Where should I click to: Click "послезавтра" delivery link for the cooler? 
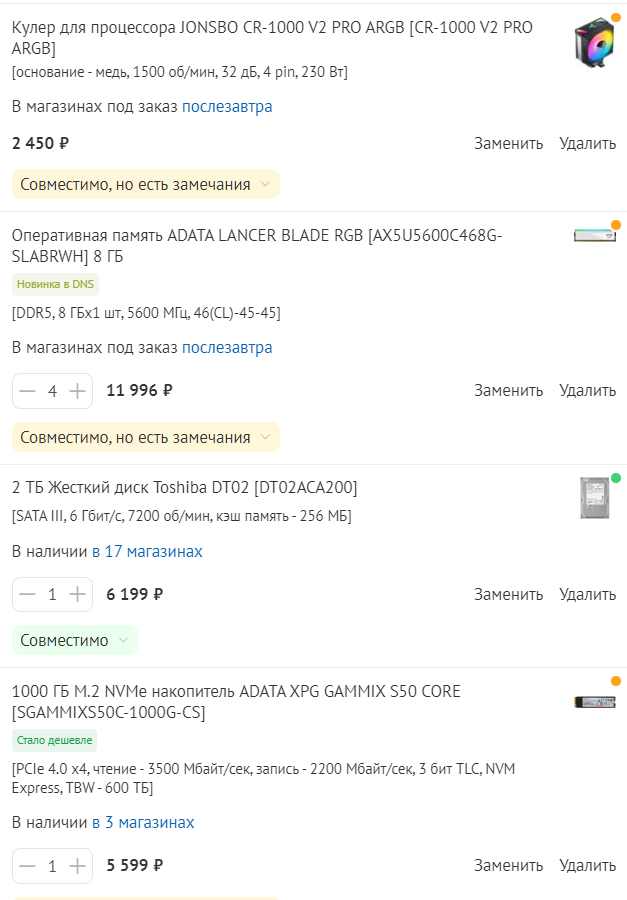[227, 107]
